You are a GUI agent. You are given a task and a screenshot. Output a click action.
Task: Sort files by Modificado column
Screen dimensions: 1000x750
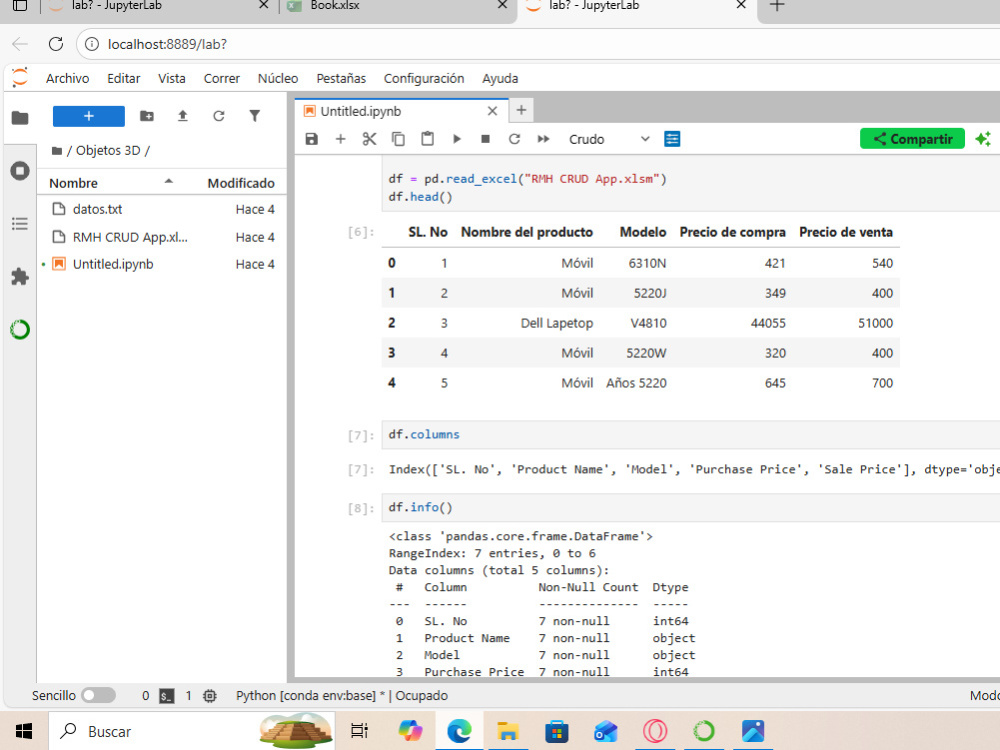click(x=241, y=183)
